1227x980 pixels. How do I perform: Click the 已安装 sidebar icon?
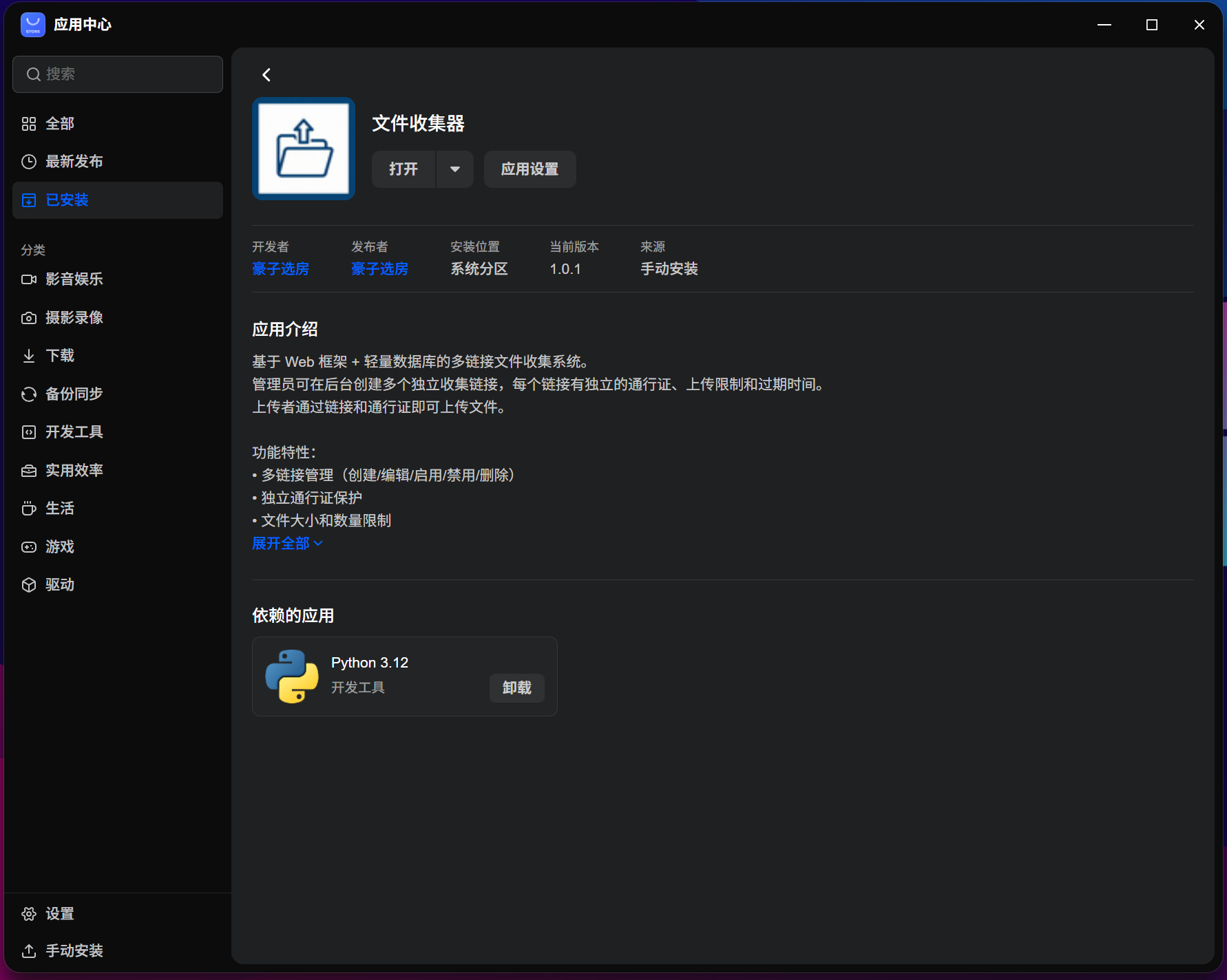tap(29, 200)
